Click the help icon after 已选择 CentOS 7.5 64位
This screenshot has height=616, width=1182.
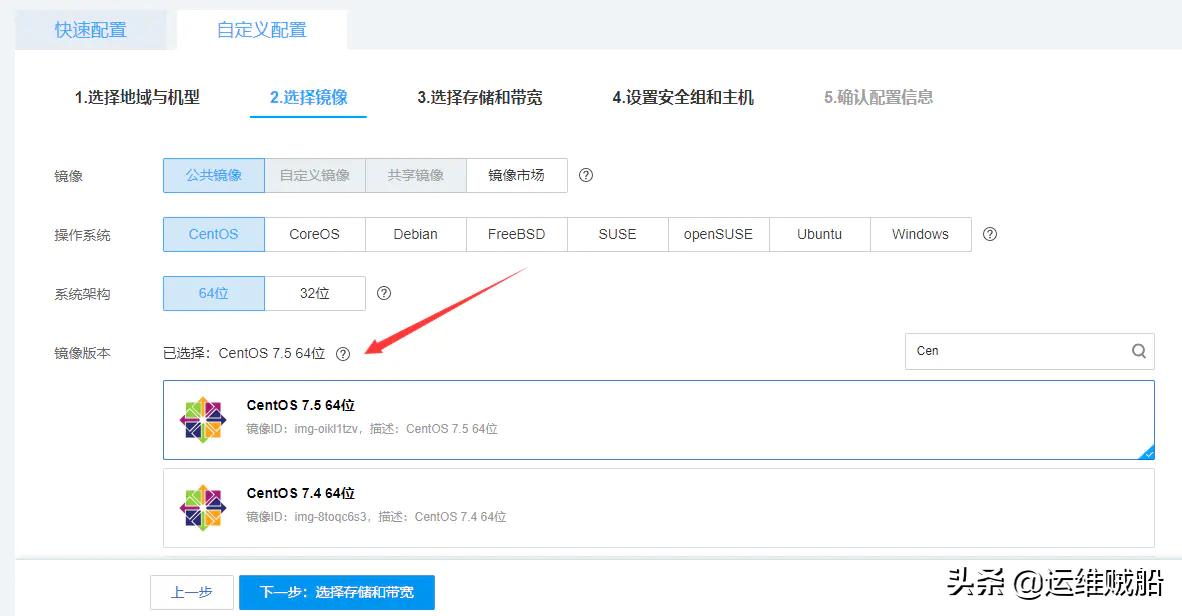(344, 354)
